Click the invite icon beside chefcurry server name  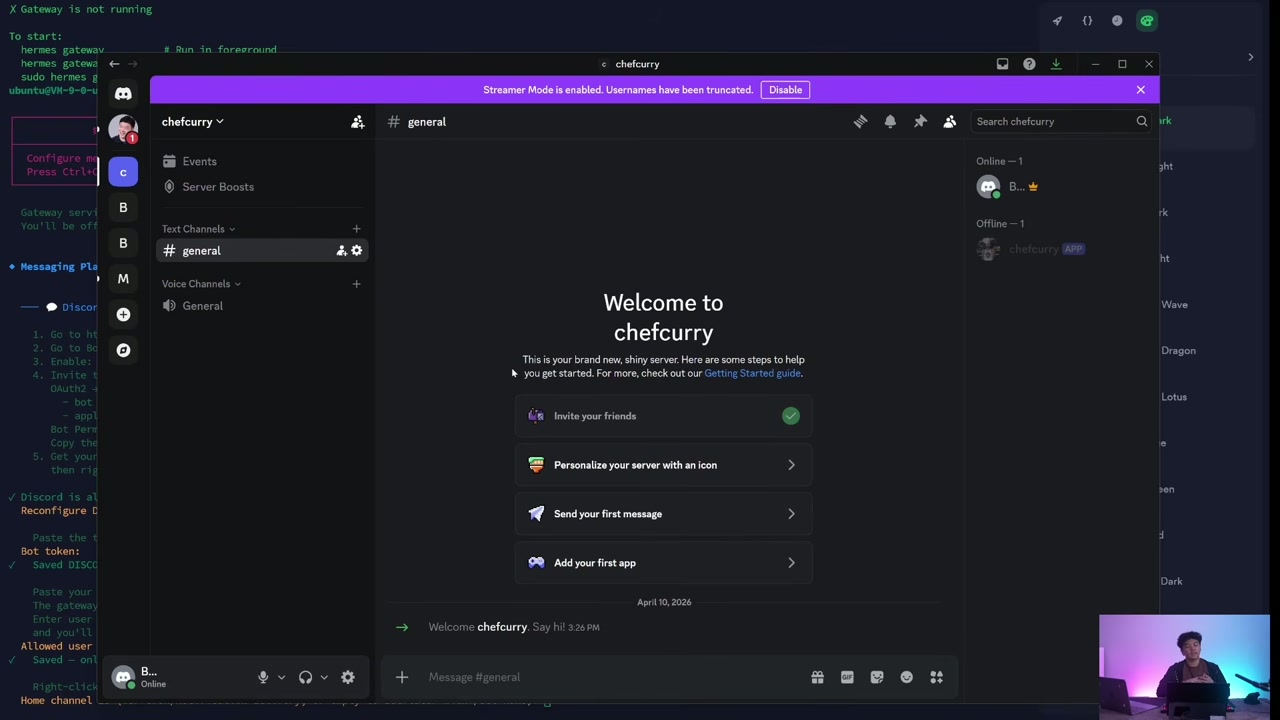[357, 122]
